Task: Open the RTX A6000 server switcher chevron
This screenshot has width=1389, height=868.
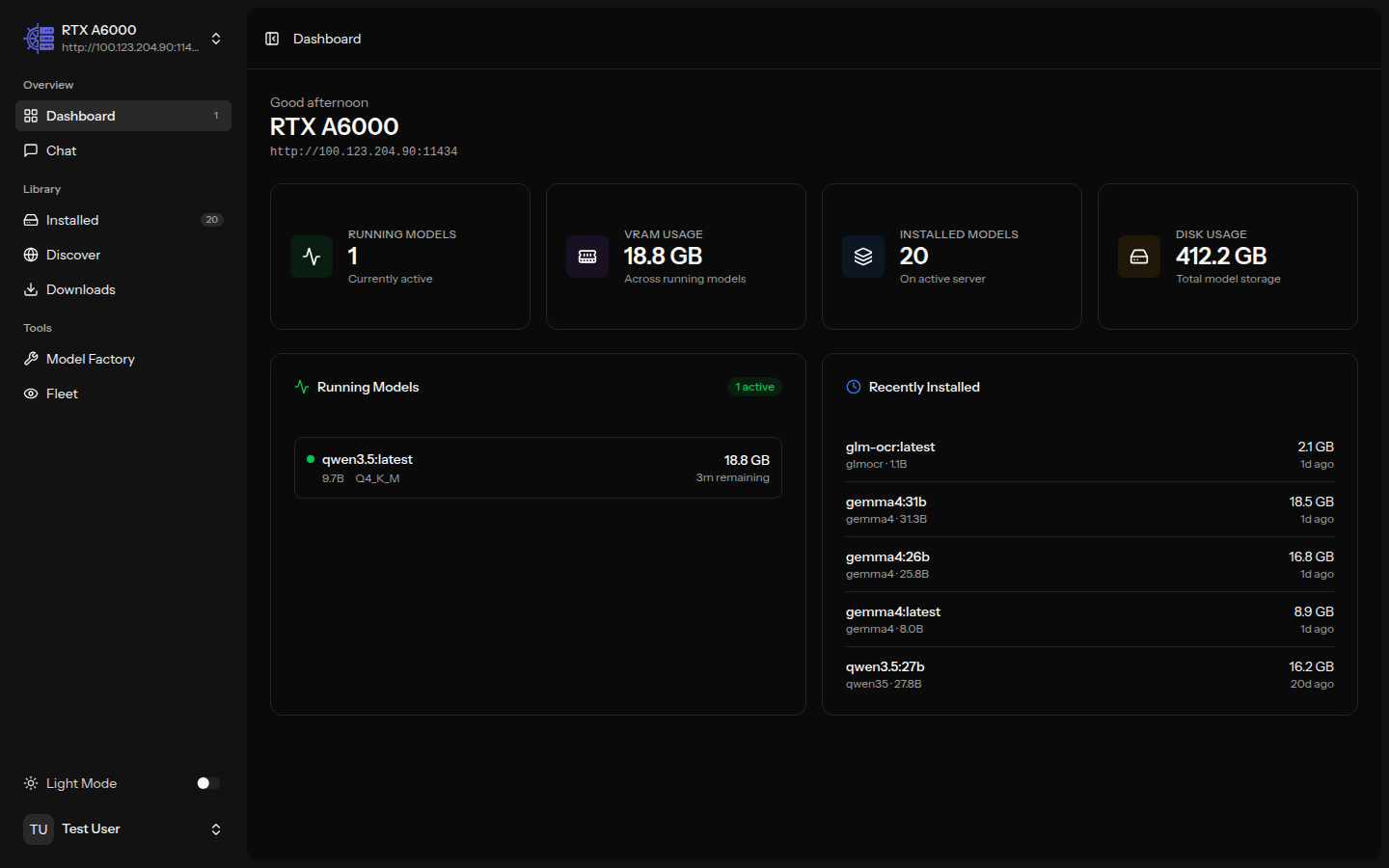Action: tap(216, 39)
